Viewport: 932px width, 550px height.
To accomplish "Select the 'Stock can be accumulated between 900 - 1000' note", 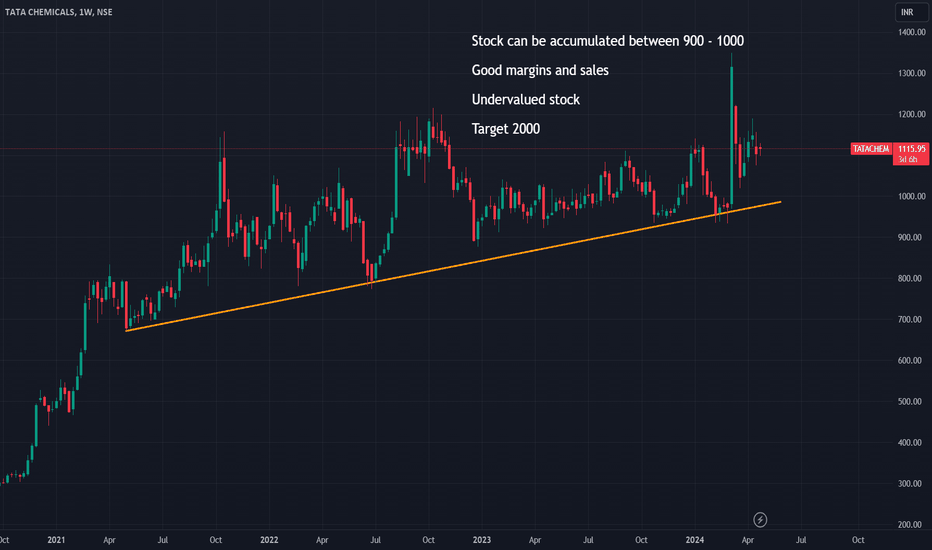I will coord(607,41).
